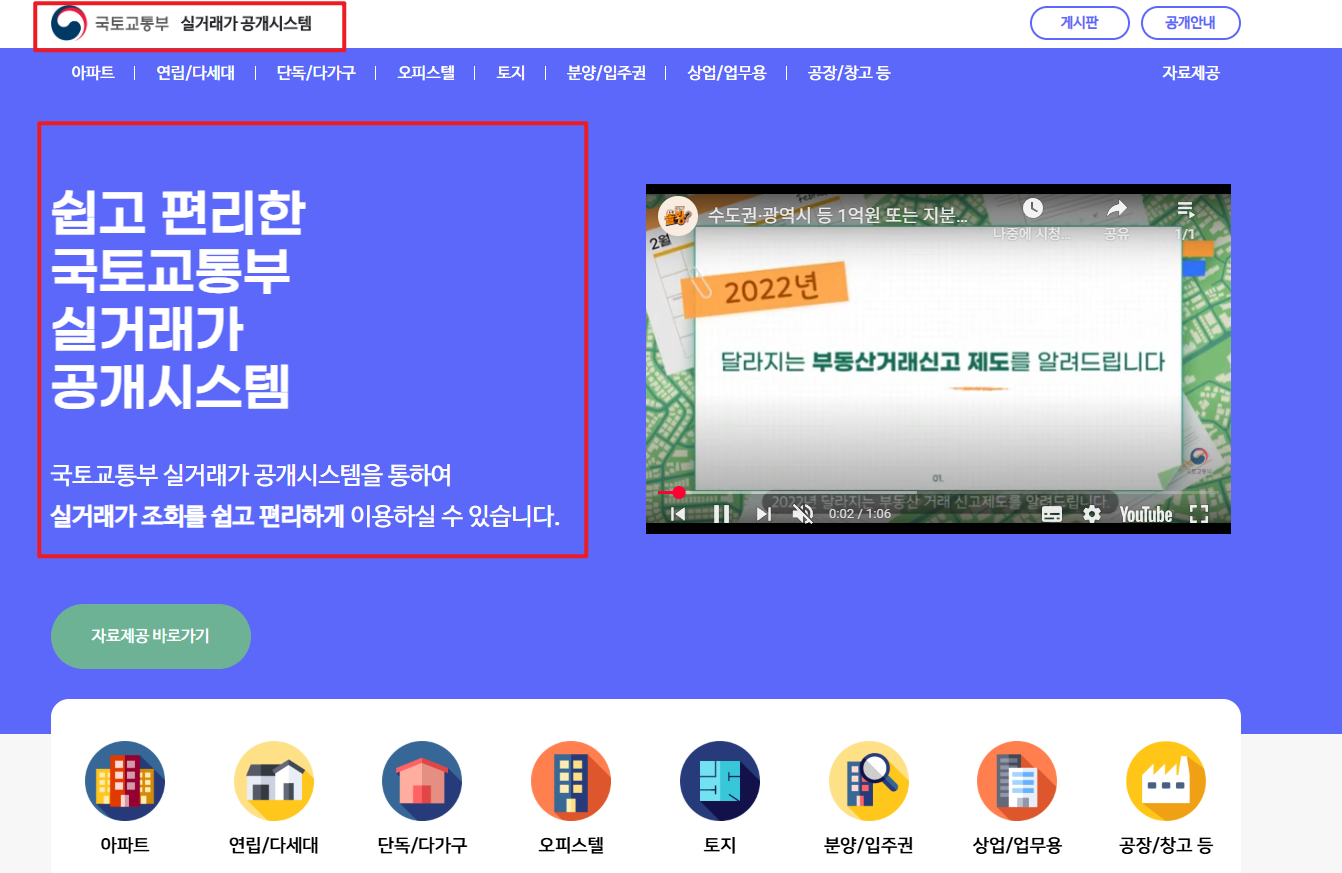Click the 게시판 button

click(1079, 22)
